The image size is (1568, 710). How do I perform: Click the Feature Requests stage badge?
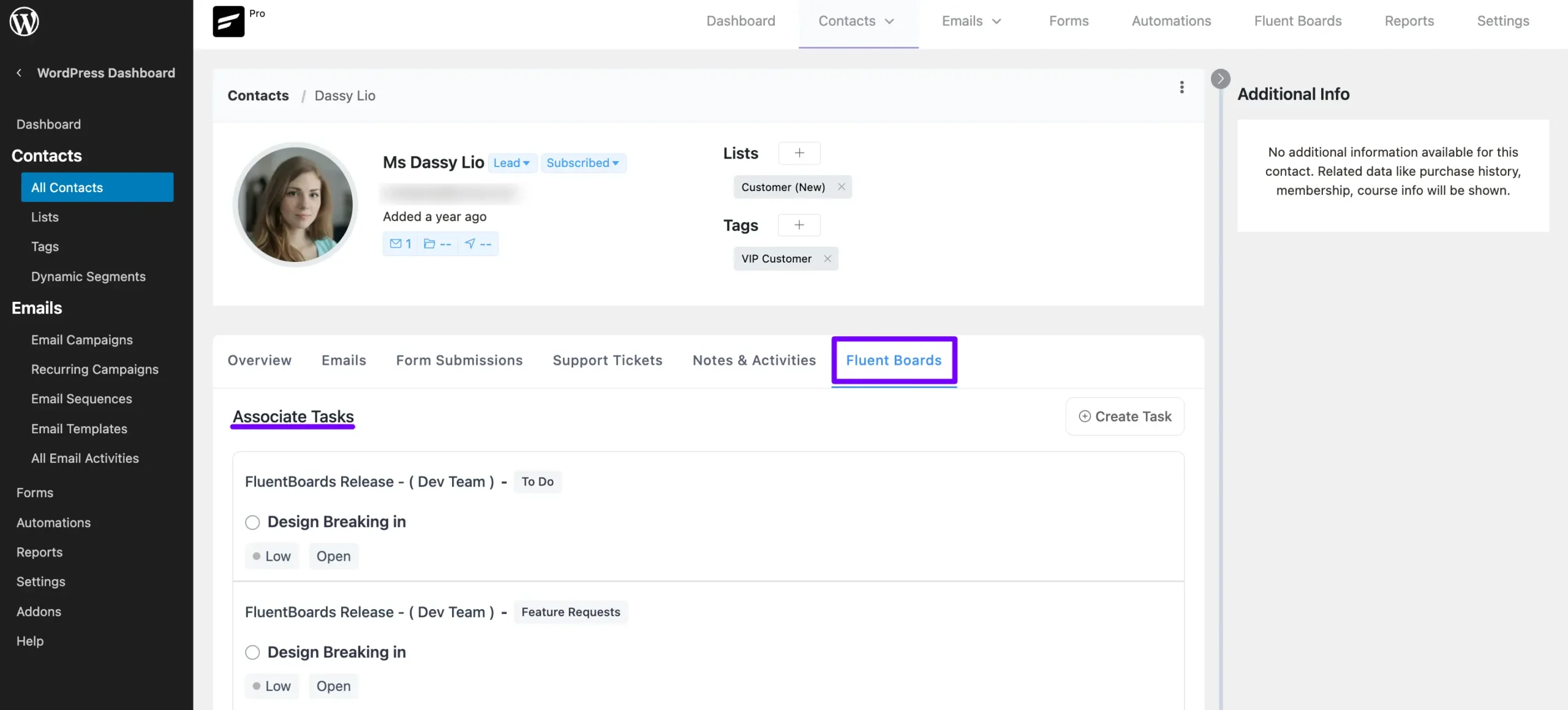570,612
